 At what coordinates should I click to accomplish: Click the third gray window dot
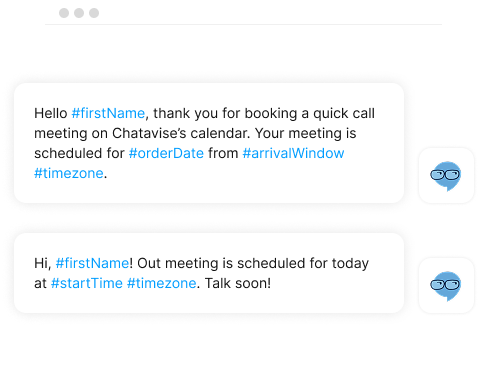(94, 13)
